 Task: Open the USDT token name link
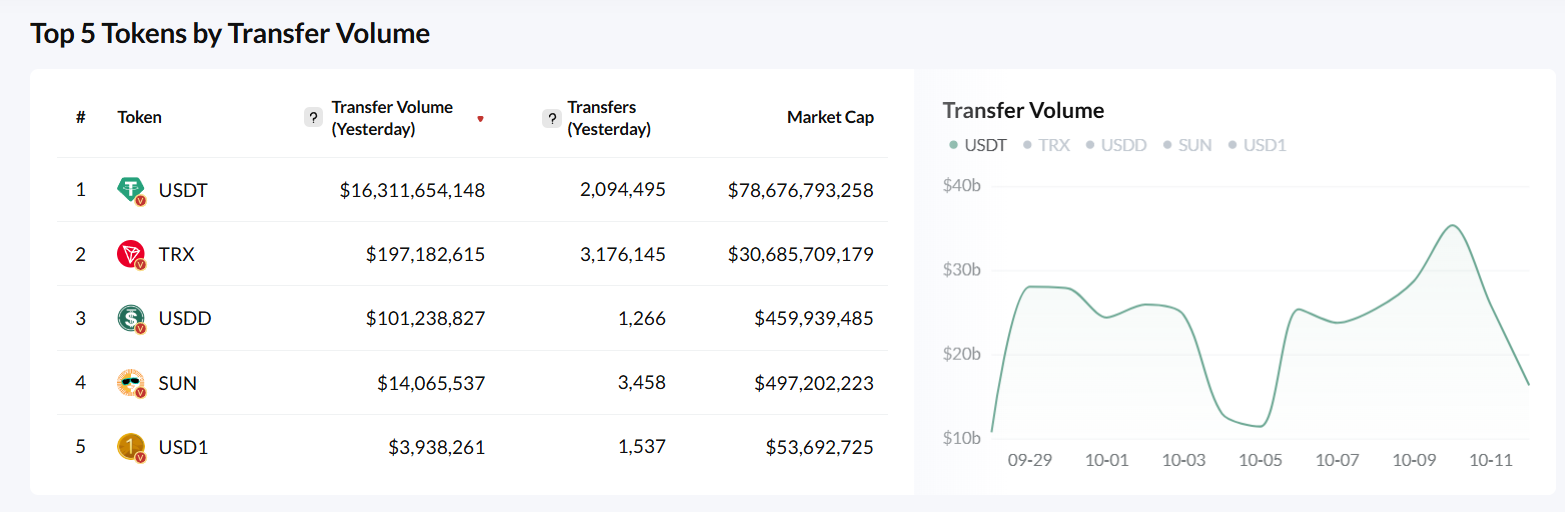tap(183, 190)
